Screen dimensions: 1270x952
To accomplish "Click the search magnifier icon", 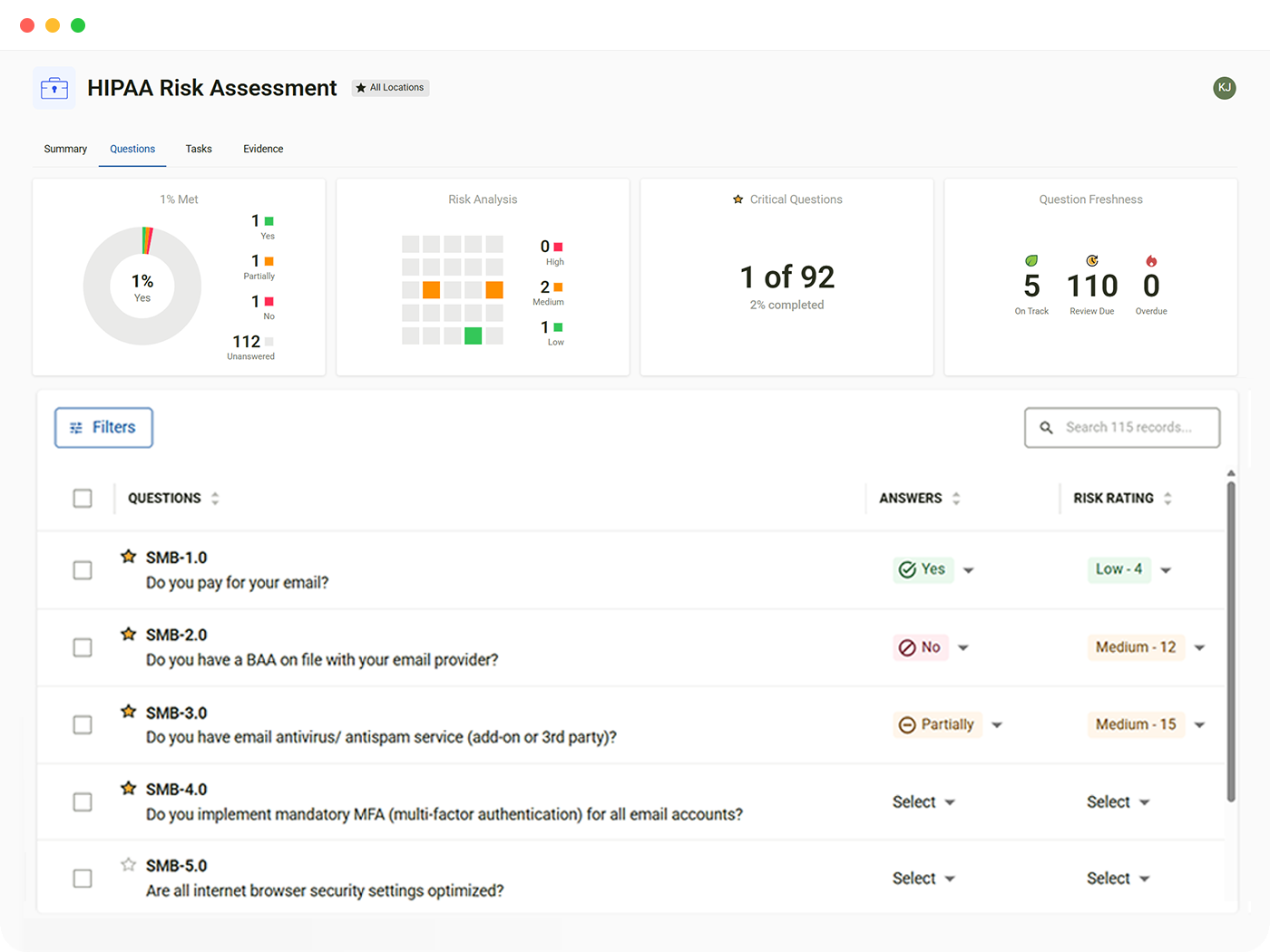I will tap(1046, 428).
